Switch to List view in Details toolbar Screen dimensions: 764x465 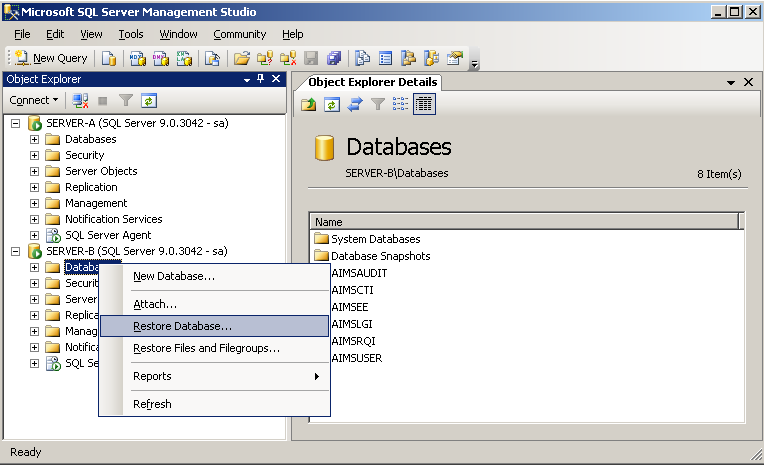(x=400, y=104)
